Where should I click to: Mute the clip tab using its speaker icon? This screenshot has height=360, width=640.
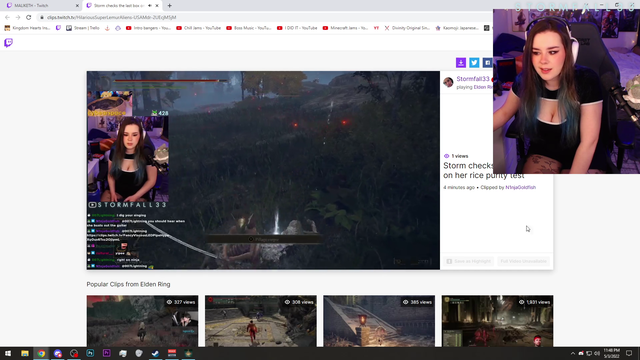pos(150,6)
